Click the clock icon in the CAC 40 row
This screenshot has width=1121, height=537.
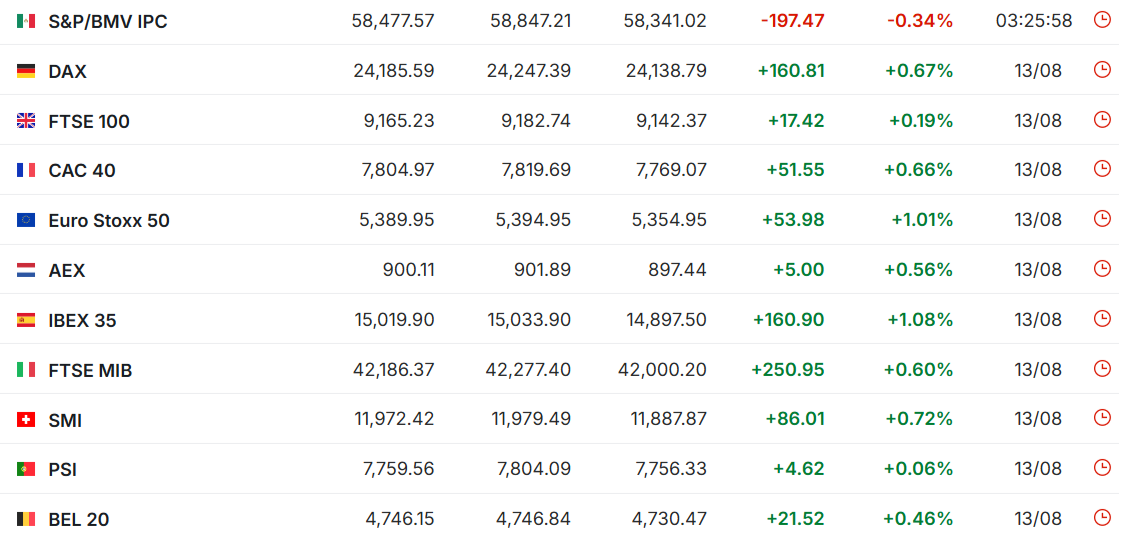[1102, 169]
